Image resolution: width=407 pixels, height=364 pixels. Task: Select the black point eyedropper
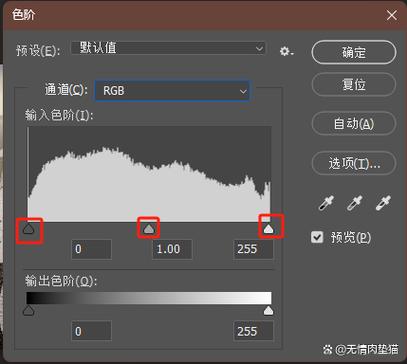click(x=326, y=203)
